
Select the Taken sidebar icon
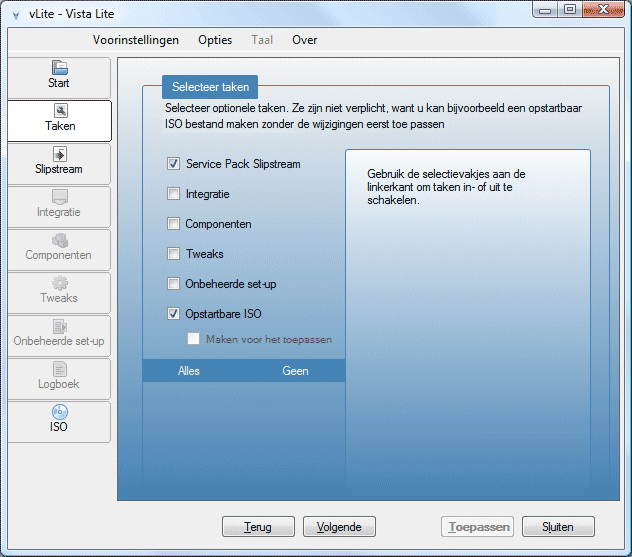coord(60,110)
